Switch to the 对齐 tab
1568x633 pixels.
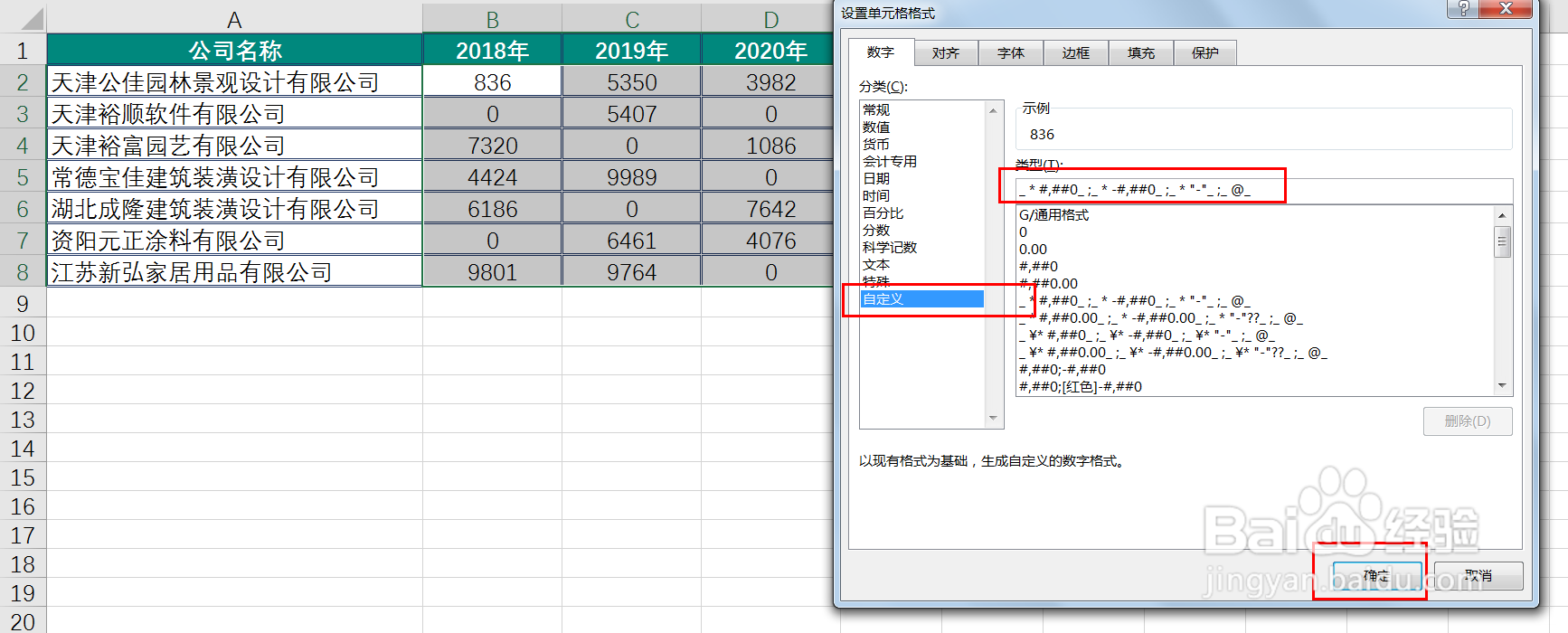946,53
